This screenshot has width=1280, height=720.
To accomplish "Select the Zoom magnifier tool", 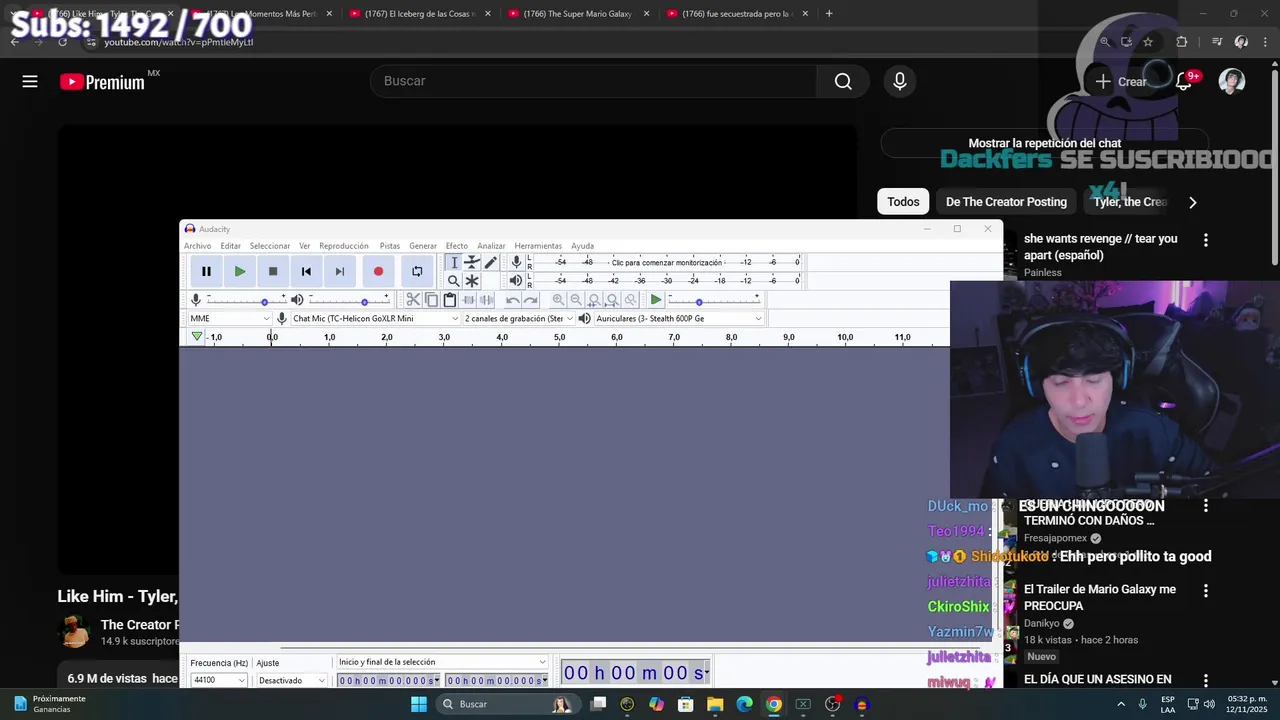I will pyautogui.click(x=454, y=281).
